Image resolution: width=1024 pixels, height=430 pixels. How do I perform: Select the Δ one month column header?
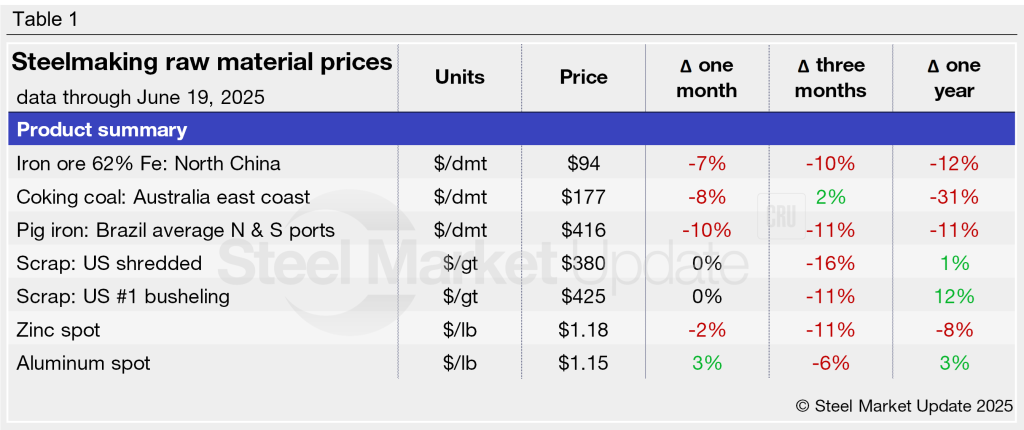(707, 78)
